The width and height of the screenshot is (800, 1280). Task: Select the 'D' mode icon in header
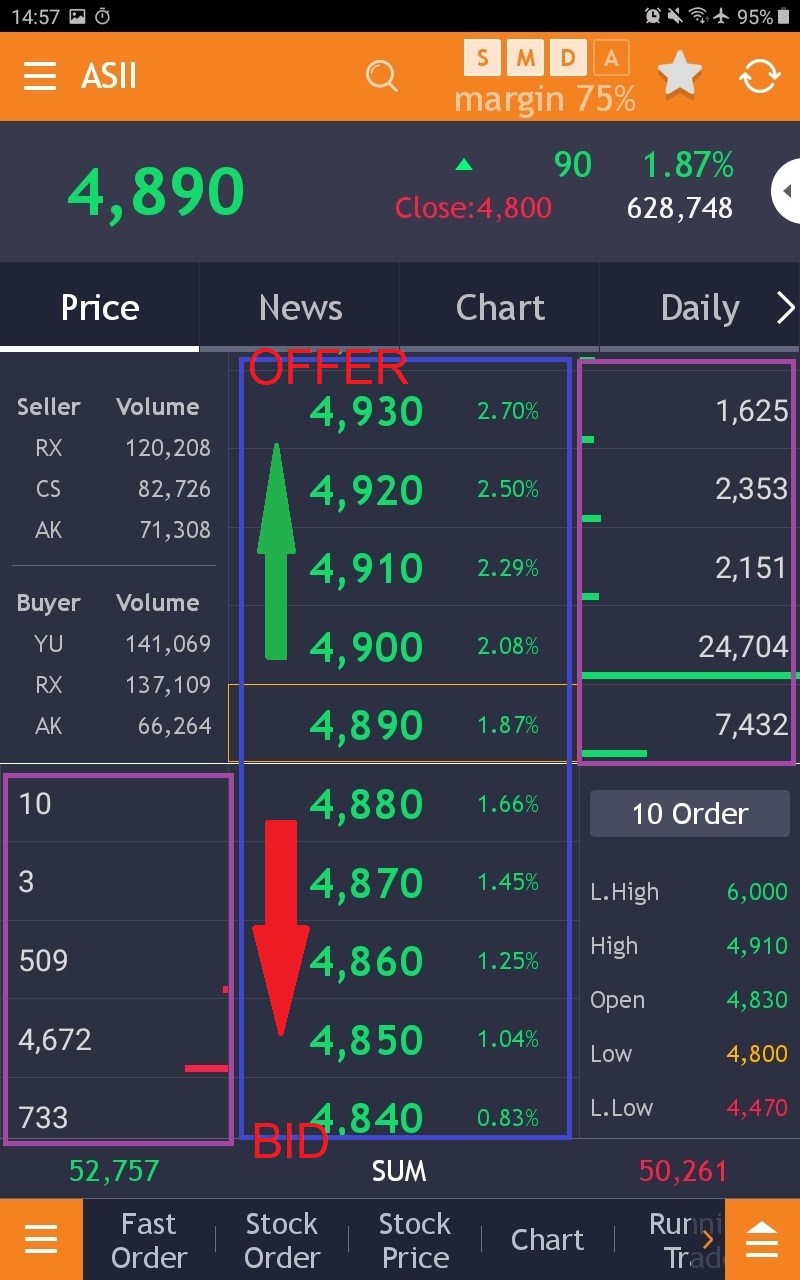567,58
